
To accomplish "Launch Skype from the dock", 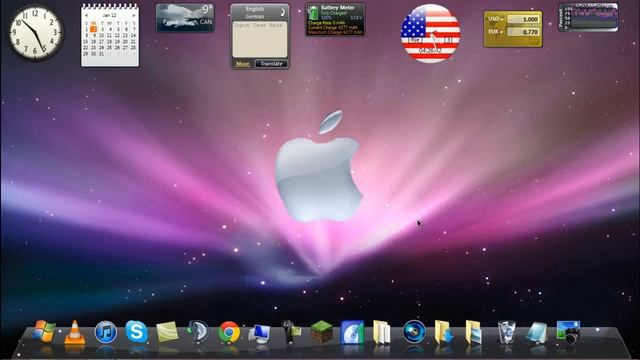I will pos(137,331).
